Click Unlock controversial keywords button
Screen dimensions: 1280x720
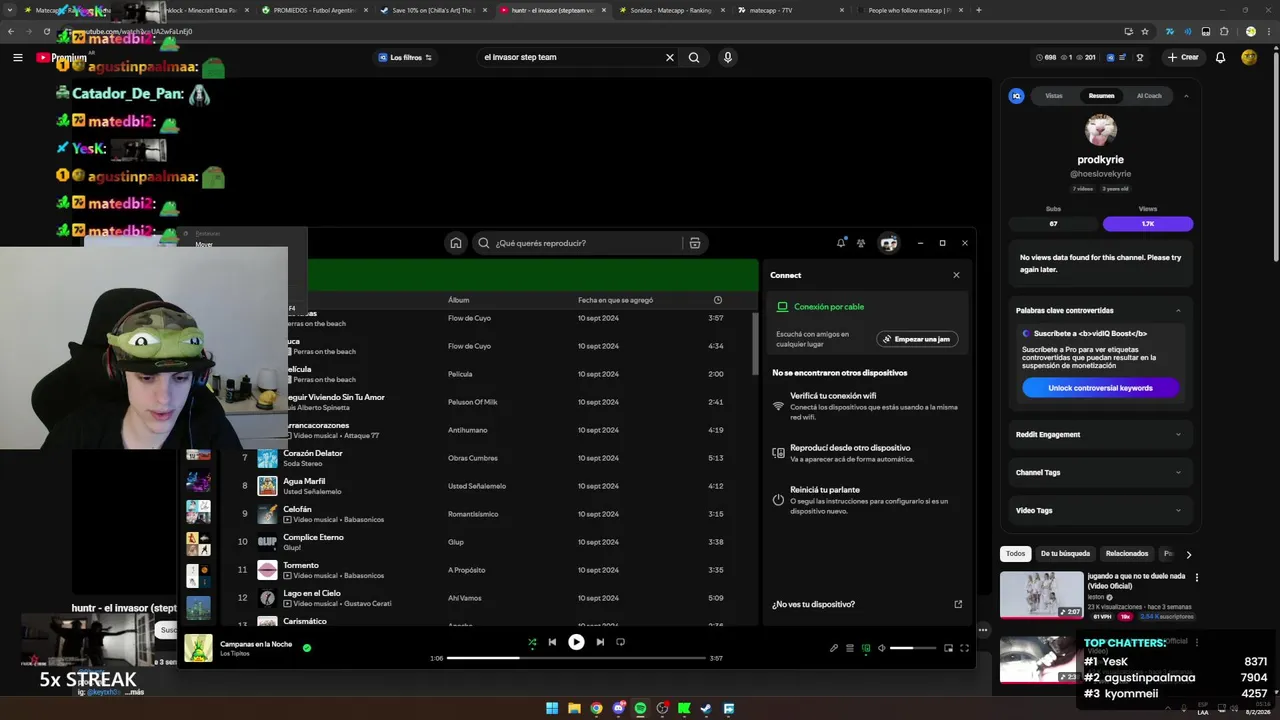tap(1100, 388)
